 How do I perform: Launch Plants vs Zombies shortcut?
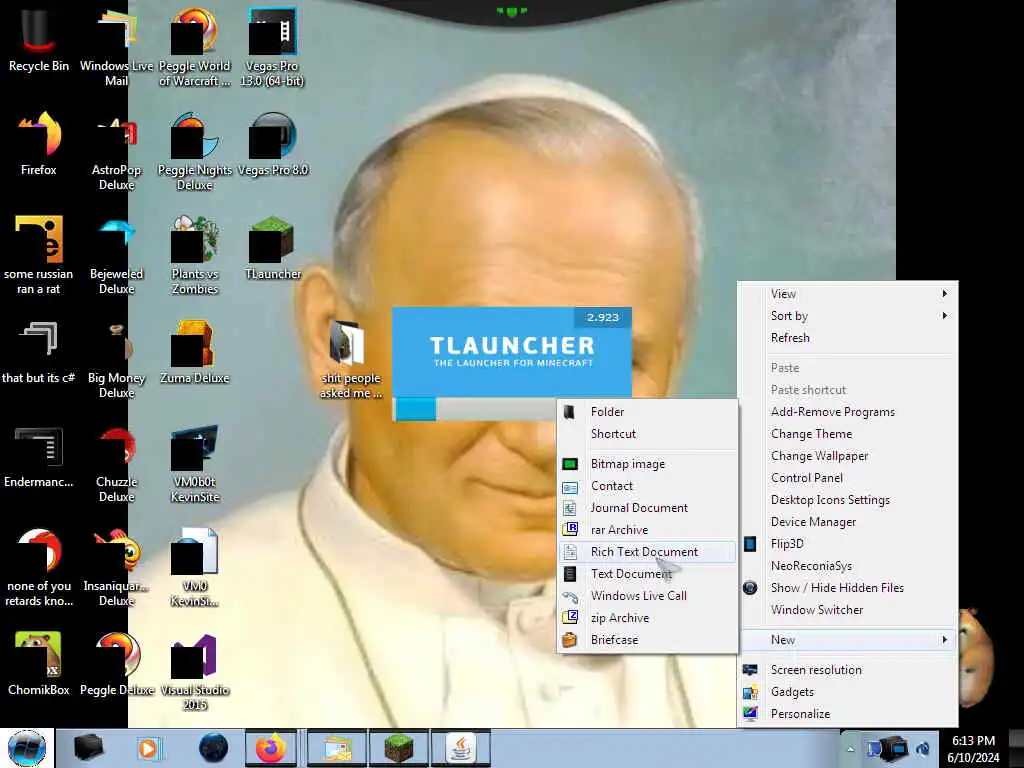click(x=195, y=255)
